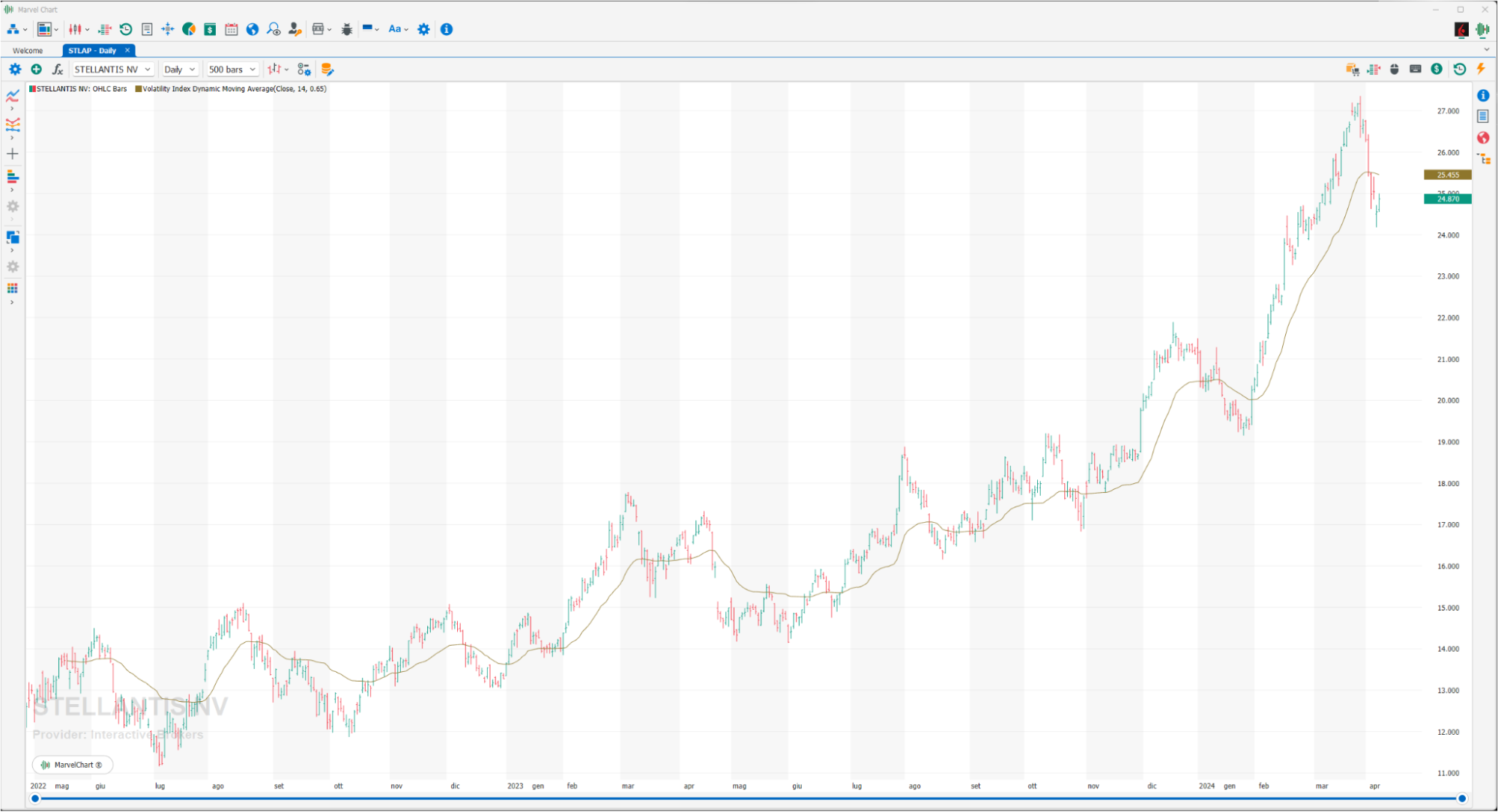Screen dimensions: 1498x812
Task: Click the orange database edit icon
Action: point(327,69)
